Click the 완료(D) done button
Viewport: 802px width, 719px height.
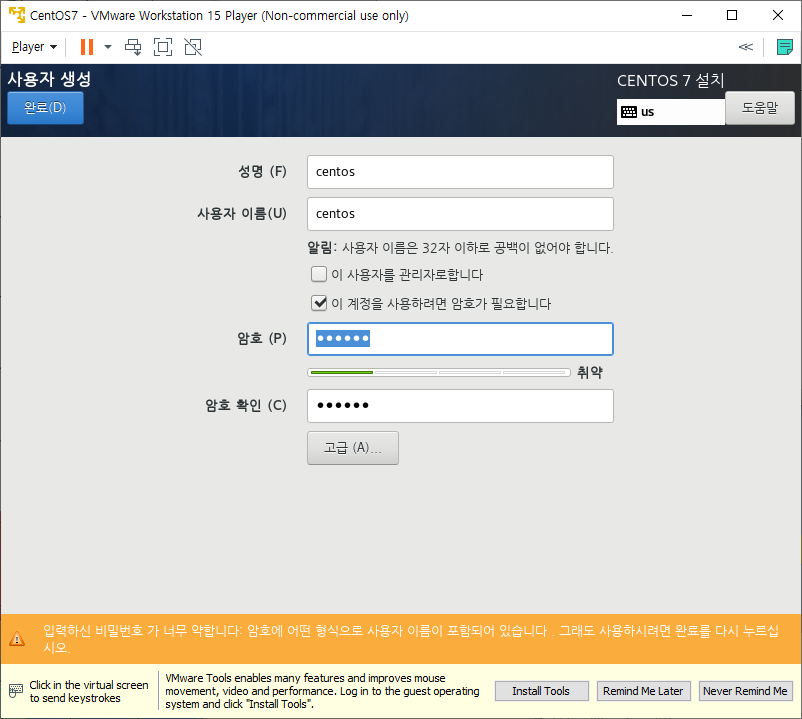point(46,108)
